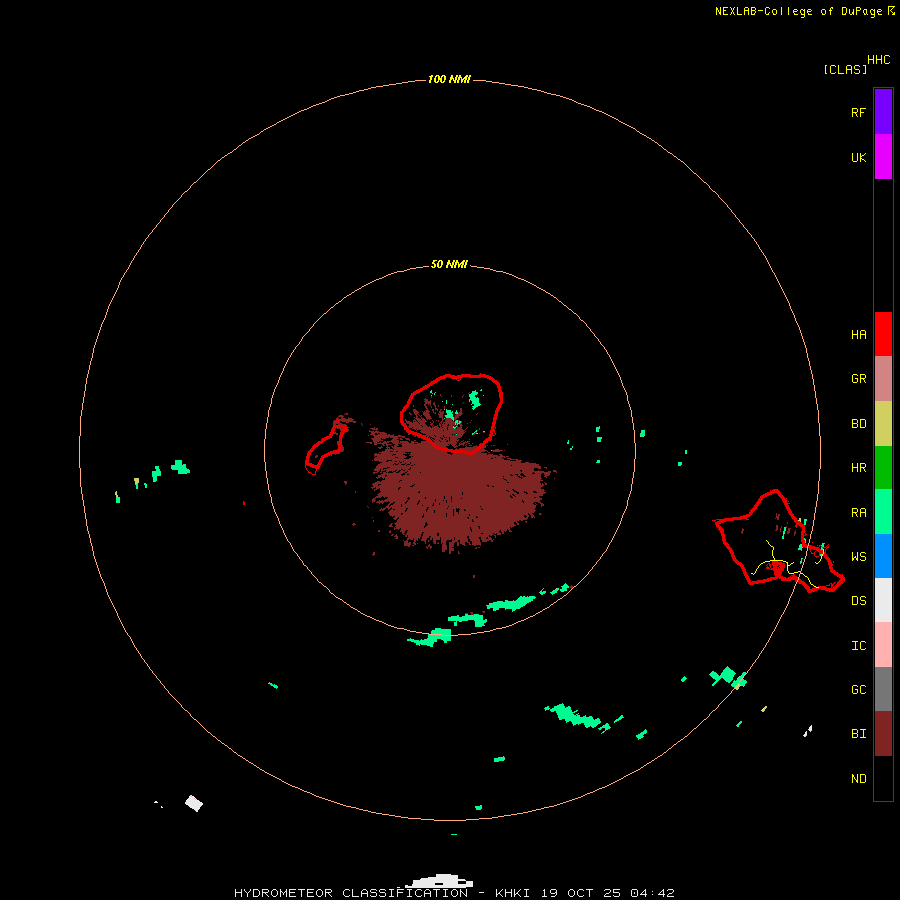Click the HR dark green legend swatch

click(x=883, y=468)
